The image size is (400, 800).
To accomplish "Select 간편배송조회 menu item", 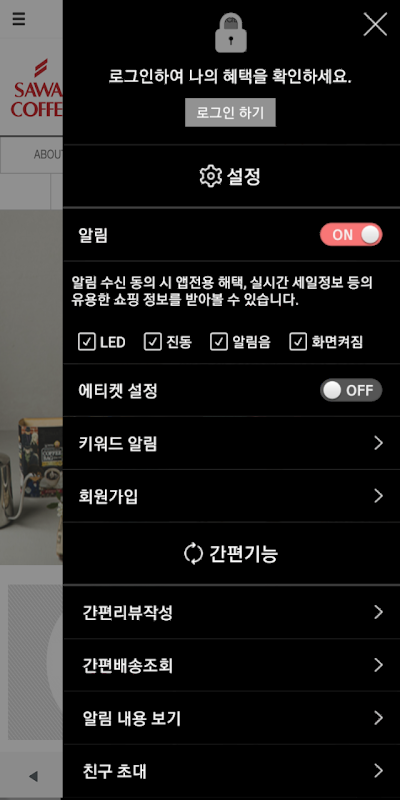I will tap(232, 665).
